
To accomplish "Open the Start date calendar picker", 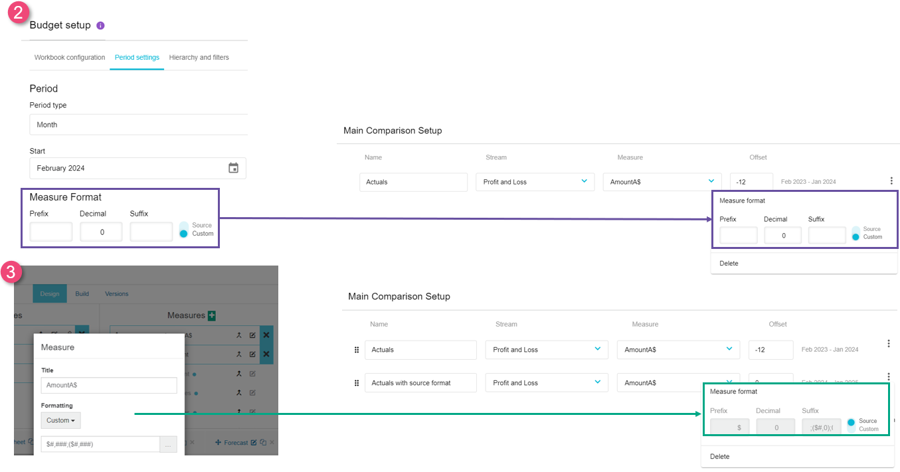I will 233,168.
